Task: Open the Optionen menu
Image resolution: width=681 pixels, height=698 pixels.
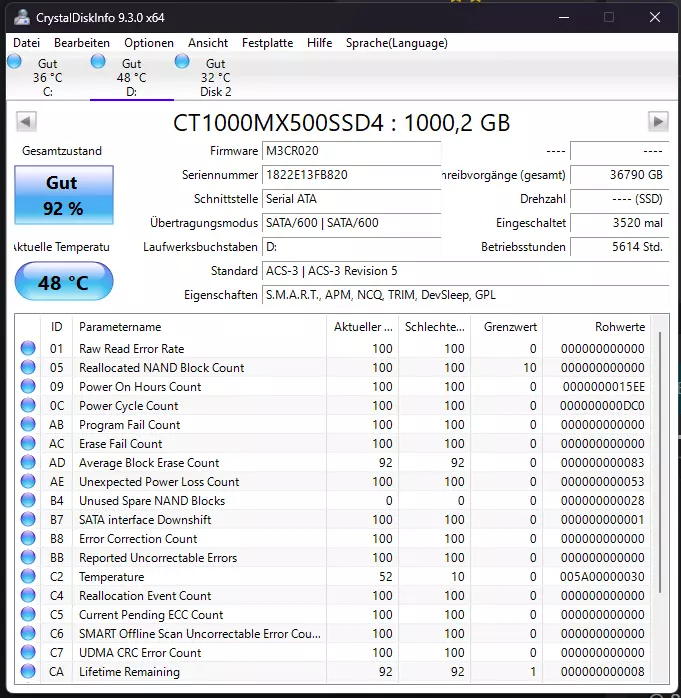Action: [x=149, y=43]
